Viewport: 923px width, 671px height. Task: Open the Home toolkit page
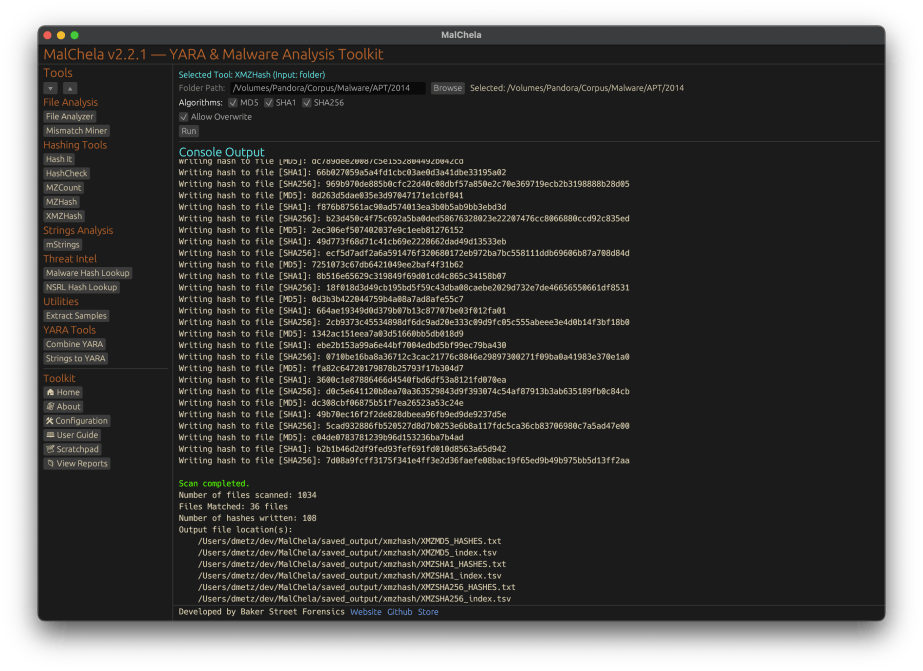click(x=63, y=392)
